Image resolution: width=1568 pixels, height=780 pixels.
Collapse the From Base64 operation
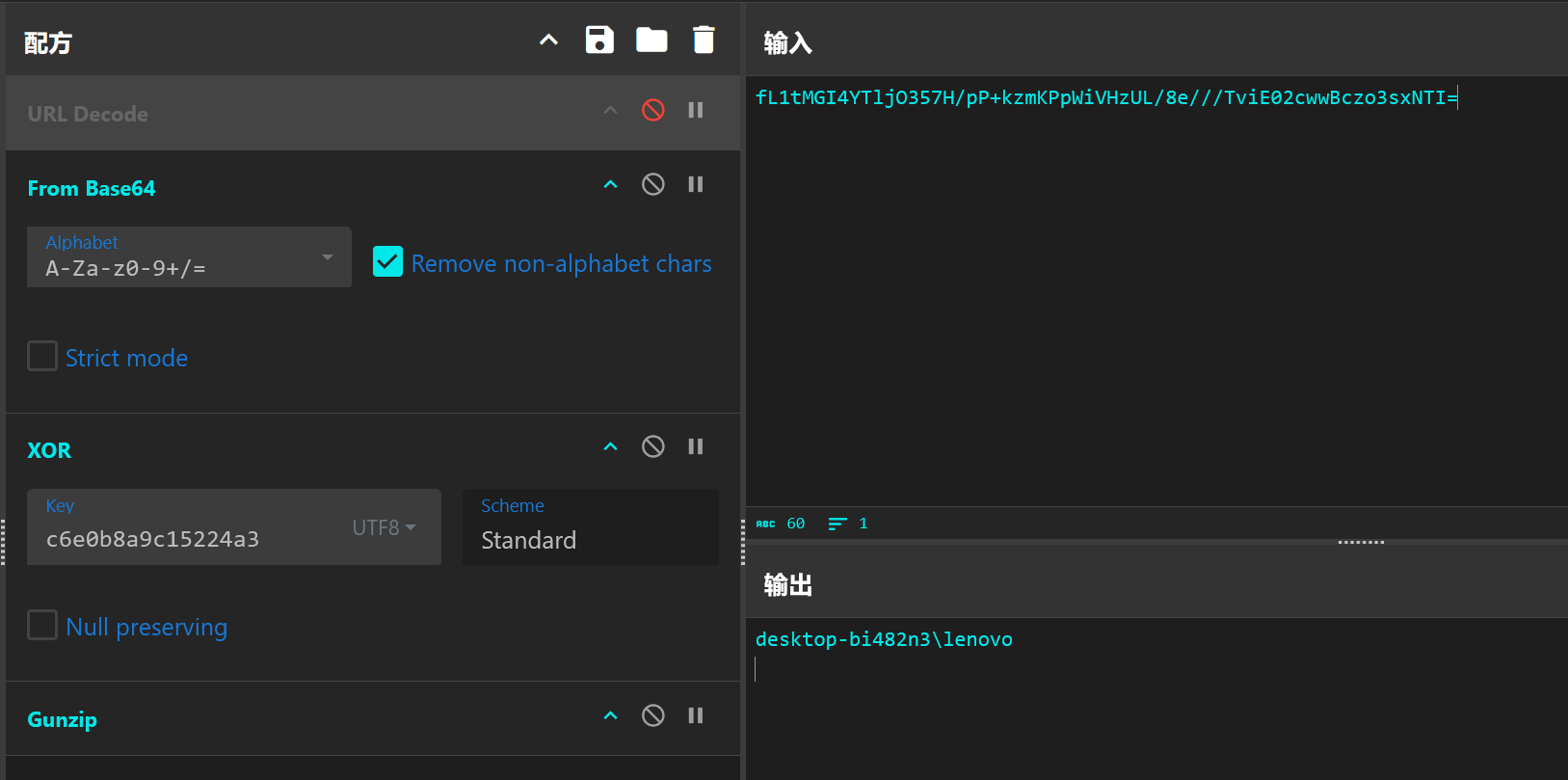(610, 184)
